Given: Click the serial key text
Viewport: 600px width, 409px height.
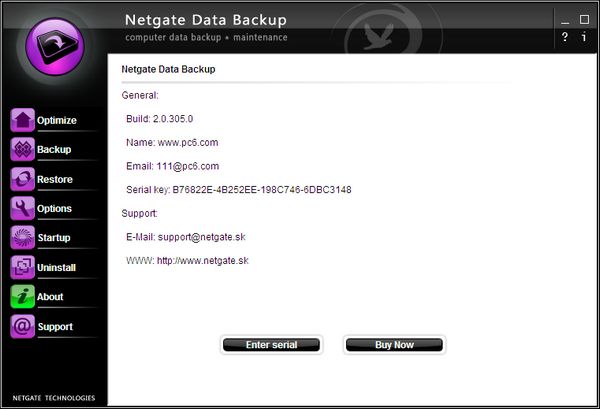Looking at the screenshot, I should pos(239,190).
